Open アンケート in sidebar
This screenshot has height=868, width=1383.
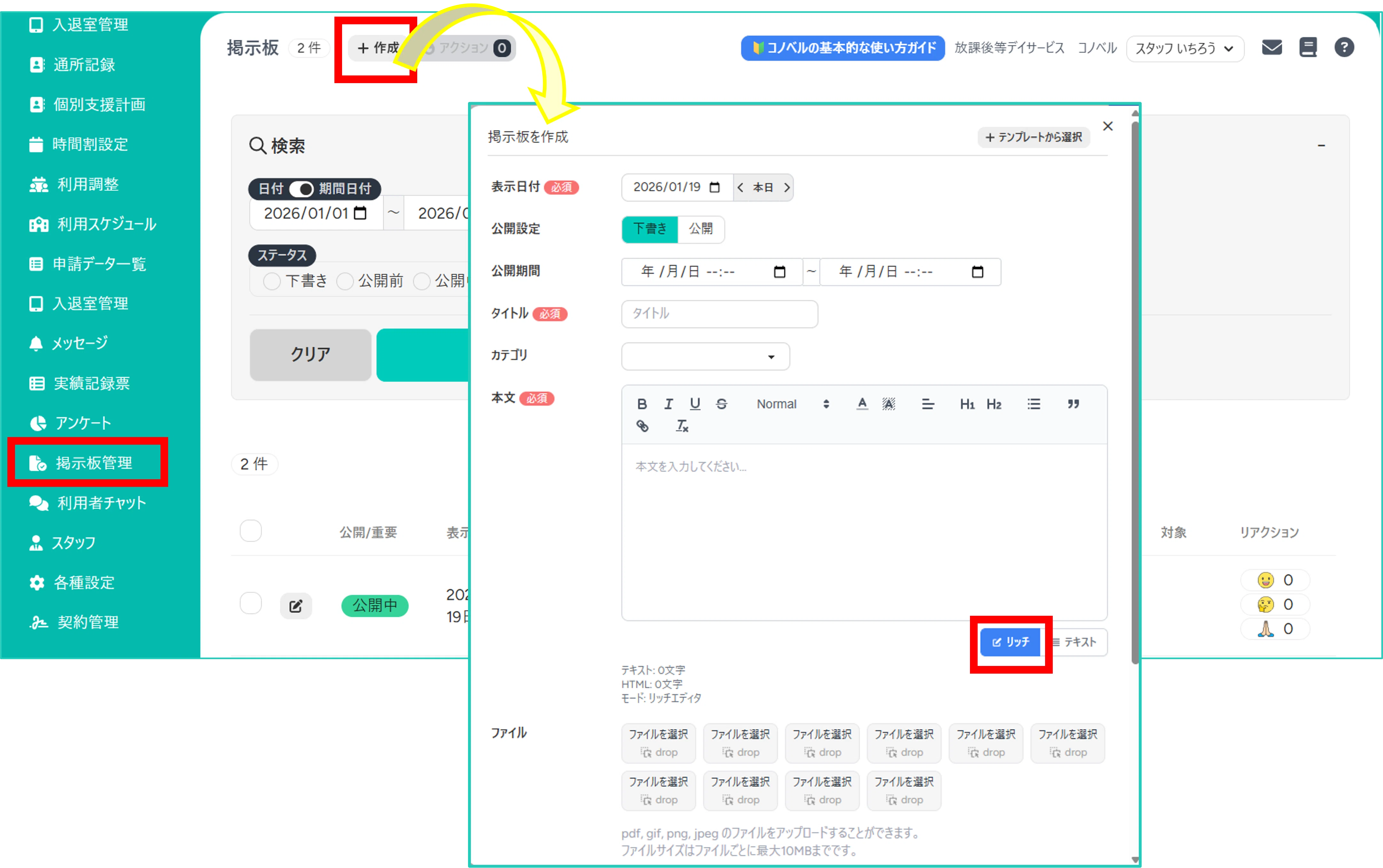pyautogui.click(x=70, y=423)
